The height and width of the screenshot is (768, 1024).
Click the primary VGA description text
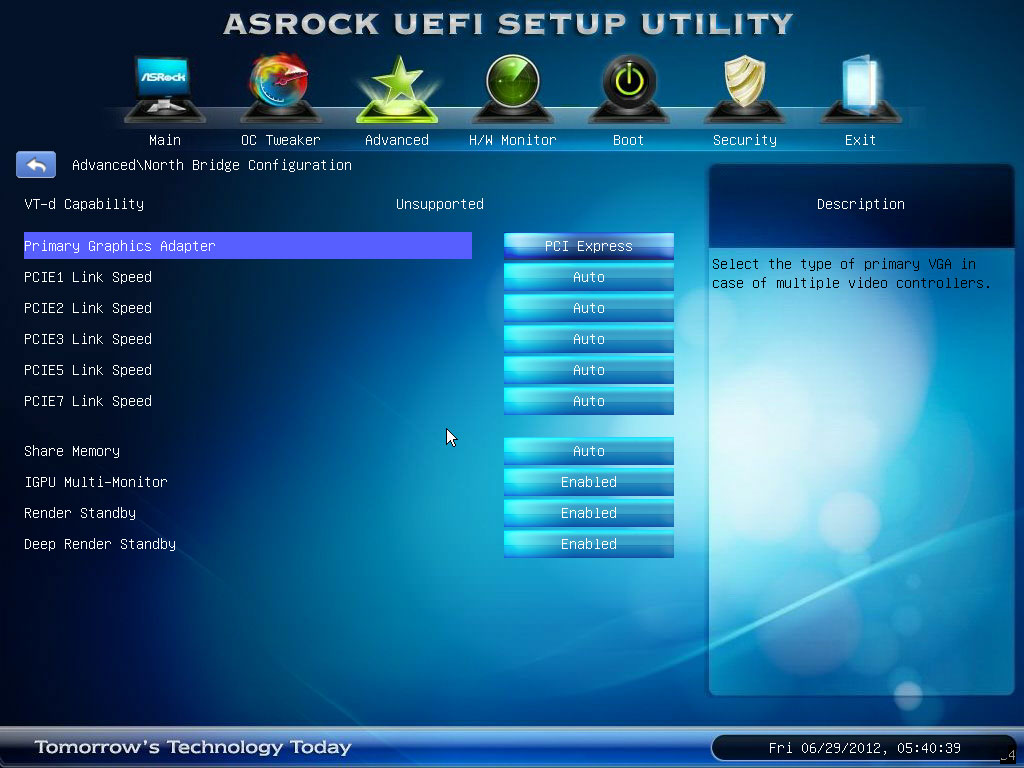851,274
